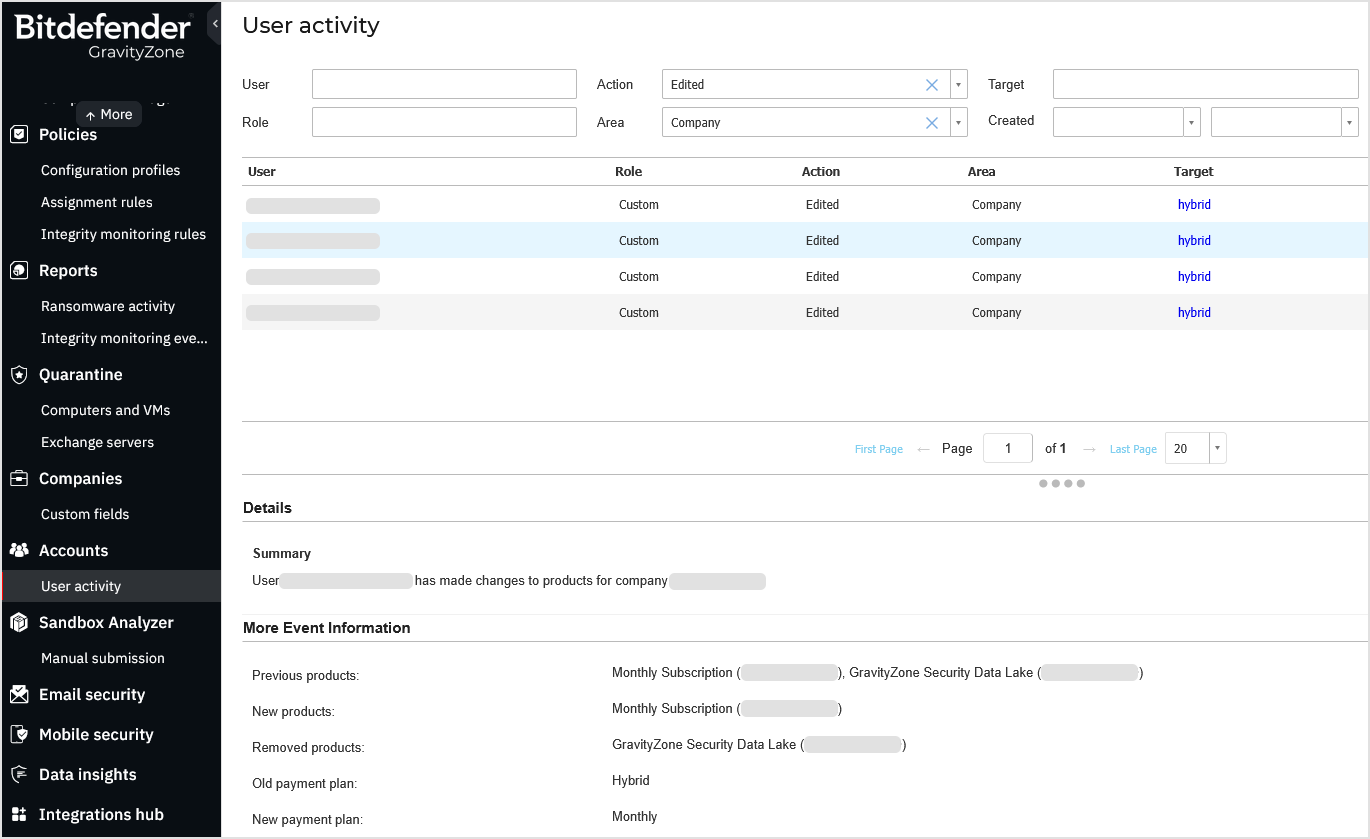Open Accounts using the people icon
The image size is (1370, 839).
tap(21, 550)
